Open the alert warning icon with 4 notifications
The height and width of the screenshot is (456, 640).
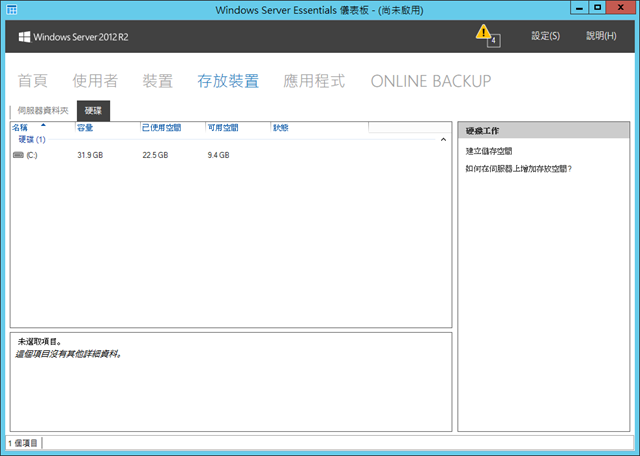tap(487, 36)
